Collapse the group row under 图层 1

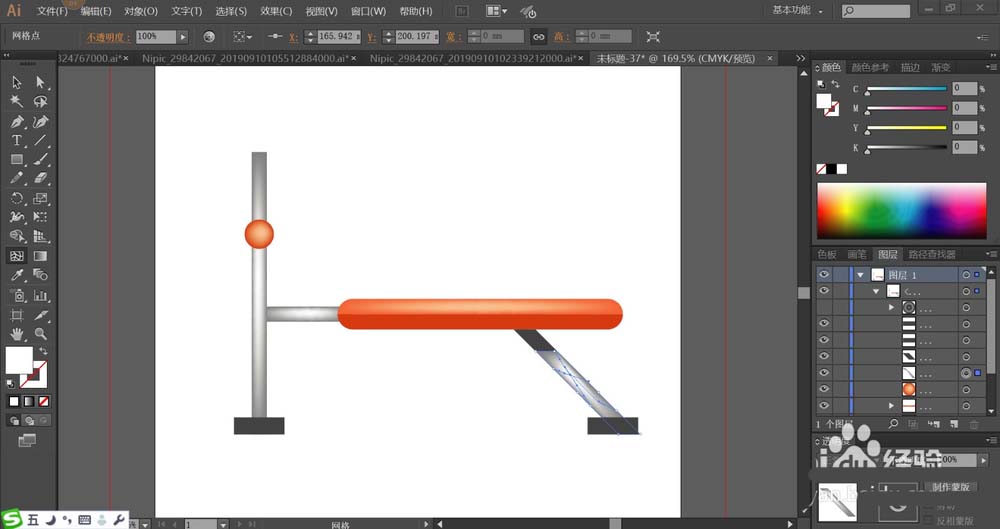pos(876,291)
